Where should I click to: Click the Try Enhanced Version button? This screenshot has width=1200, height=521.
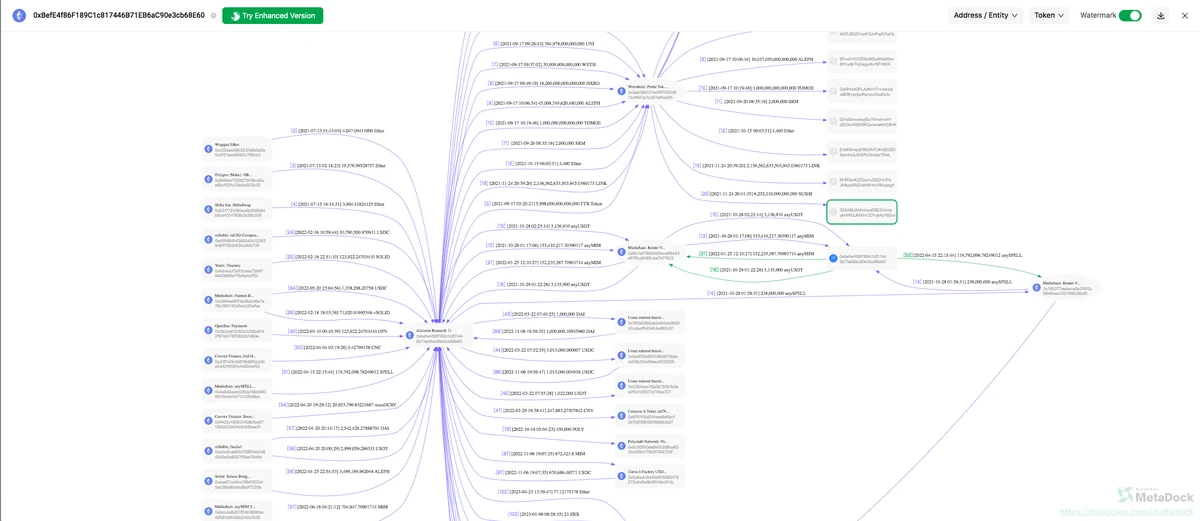[x=272, y=16]
